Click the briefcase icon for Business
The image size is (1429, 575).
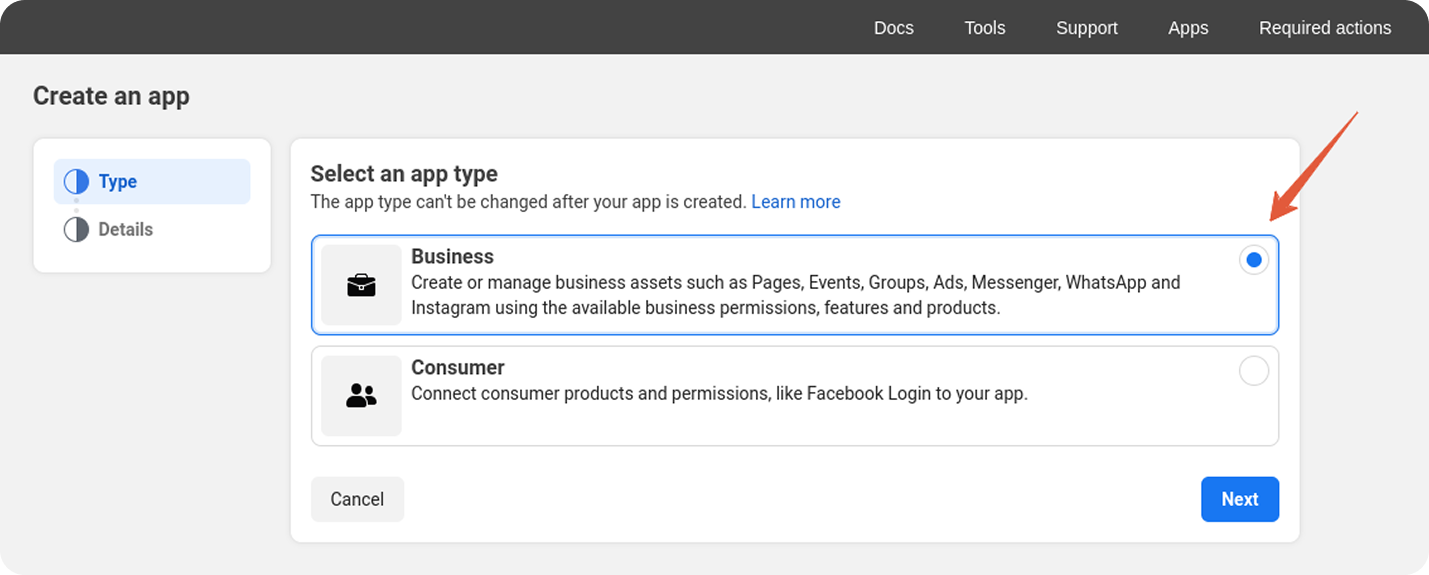pyautogui.click(x=361, y=285)
